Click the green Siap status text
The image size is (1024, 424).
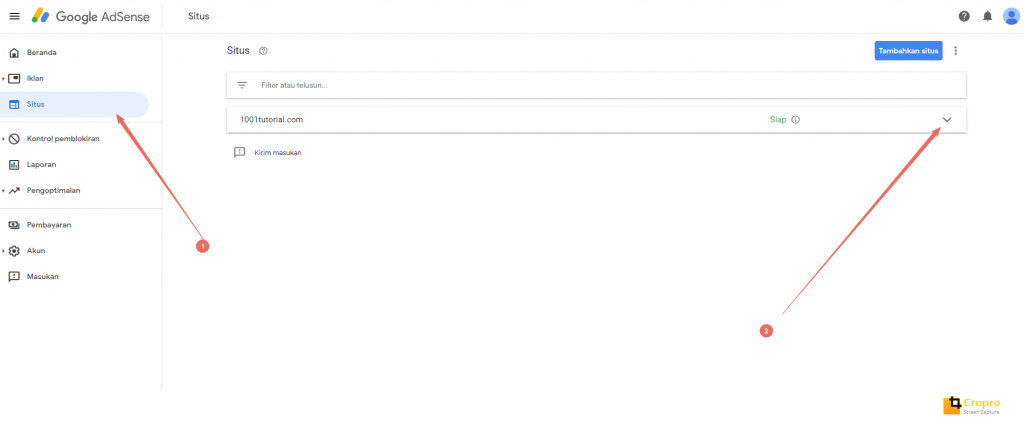pyautogui.click(x=778, y=120)
